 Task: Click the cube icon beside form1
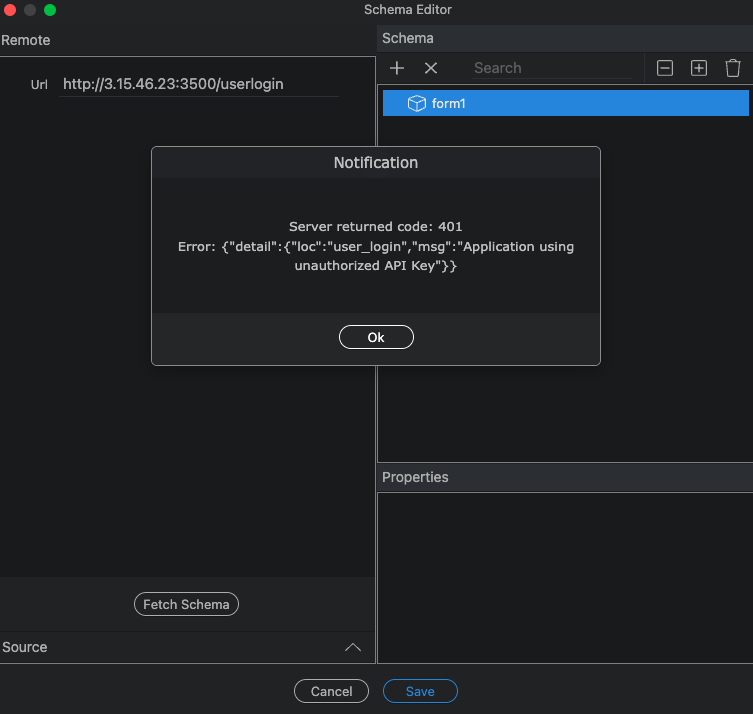417,103
